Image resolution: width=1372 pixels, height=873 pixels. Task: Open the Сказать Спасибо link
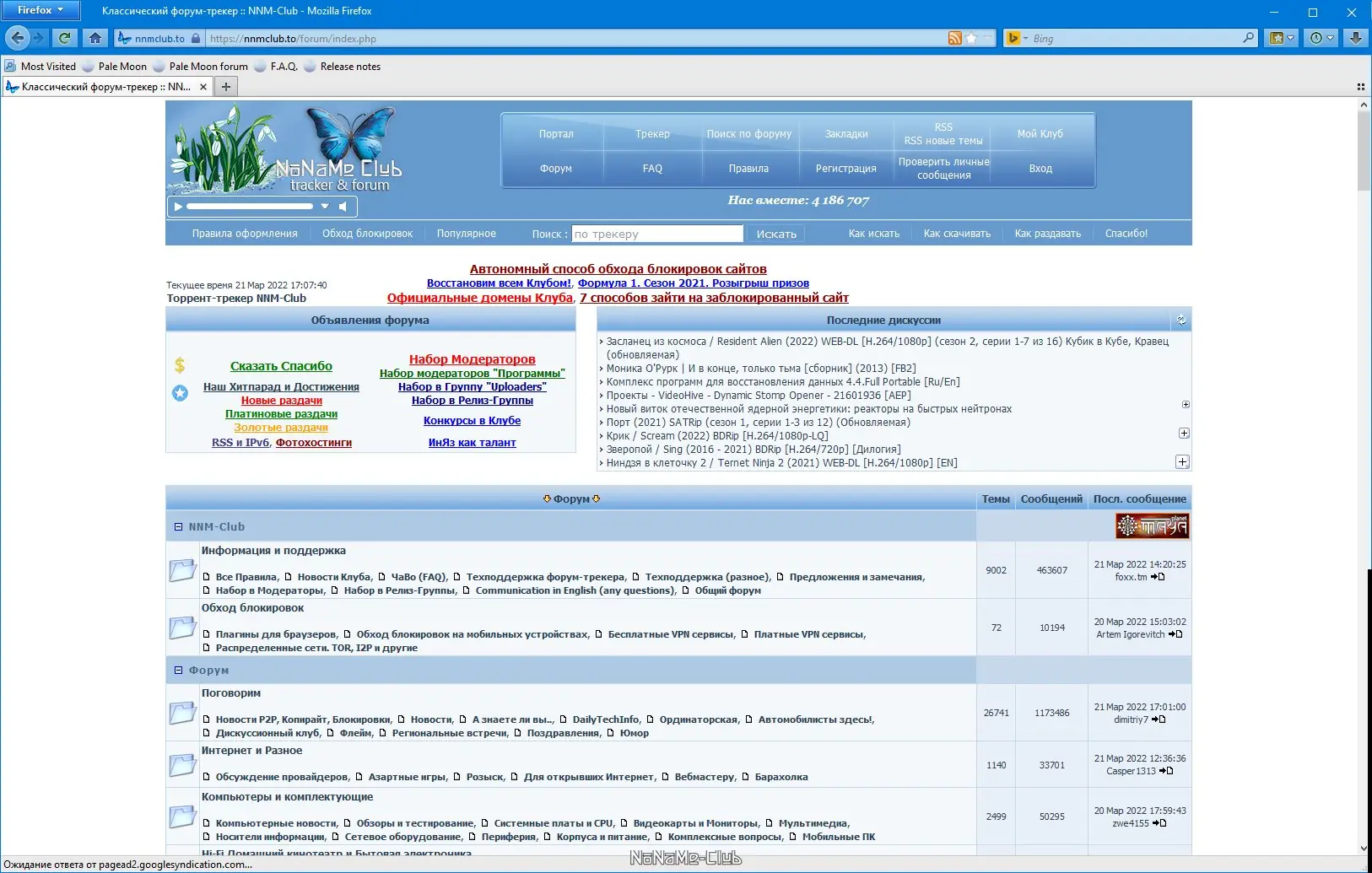point(281,366)
